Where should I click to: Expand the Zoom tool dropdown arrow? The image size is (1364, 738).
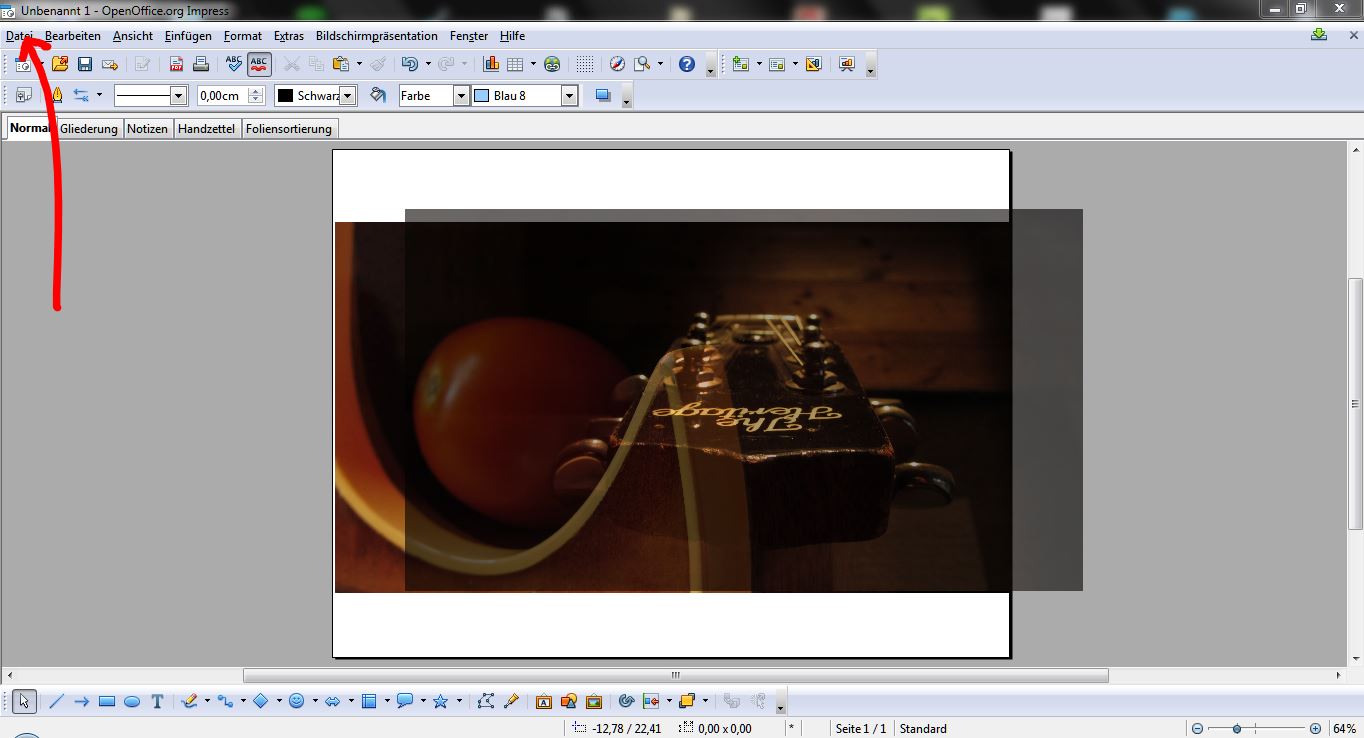[660, 64]
